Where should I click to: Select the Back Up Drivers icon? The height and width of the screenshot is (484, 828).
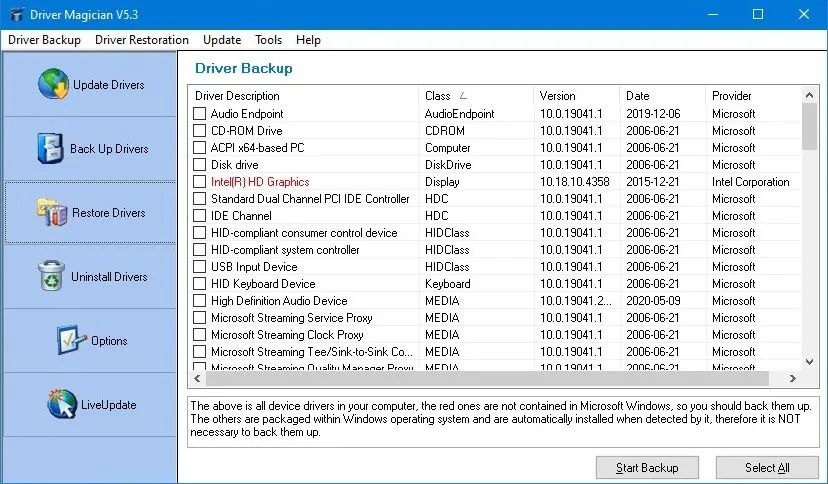click(x=50, y=148)
